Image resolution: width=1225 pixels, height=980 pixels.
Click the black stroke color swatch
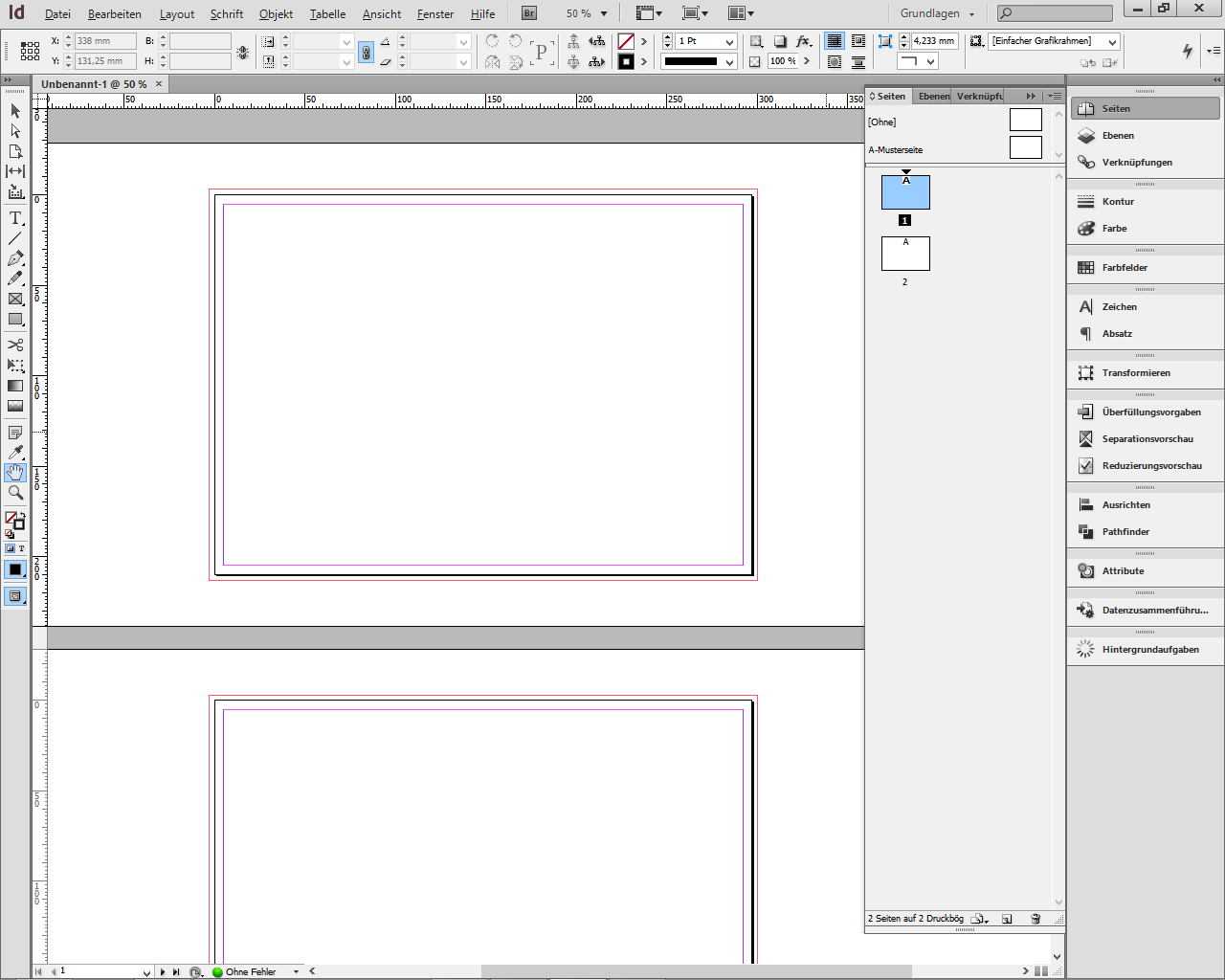pos(626,62)
